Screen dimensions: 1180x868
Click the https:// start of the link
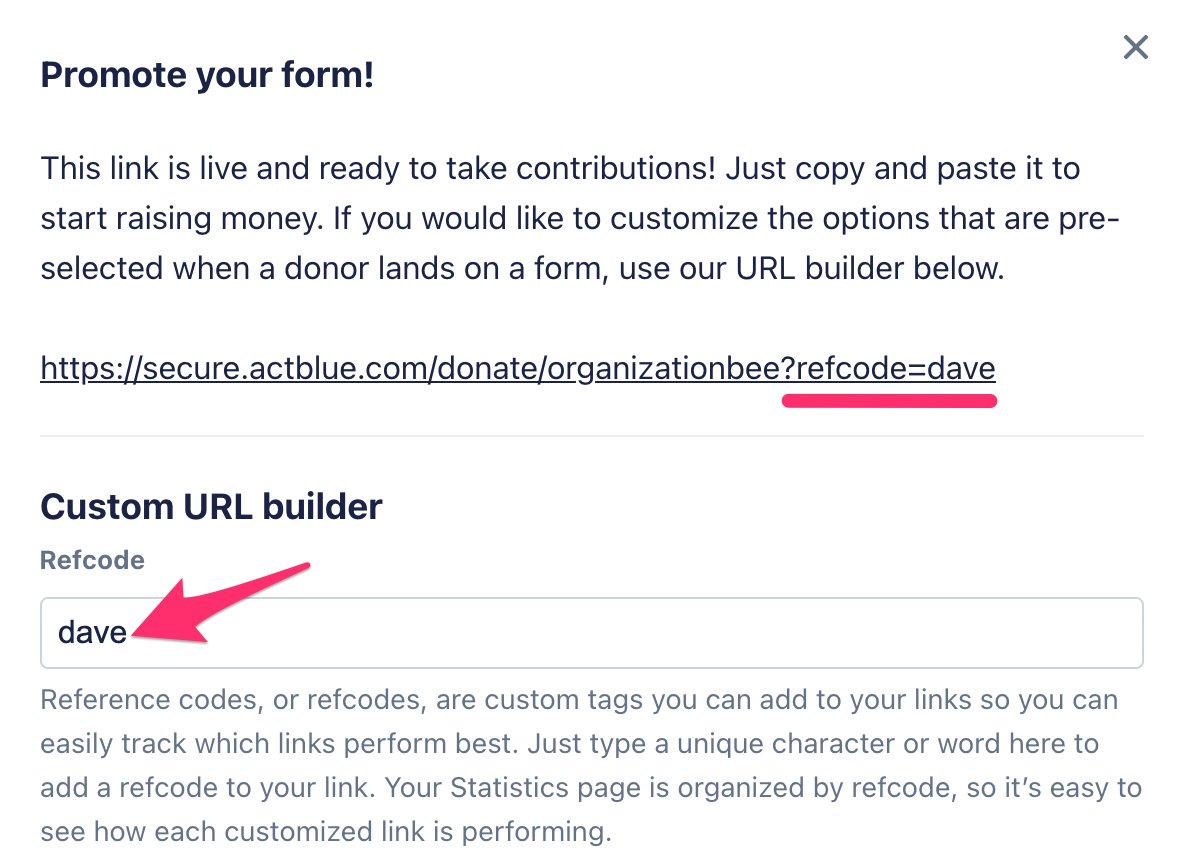[x=85, y=369]
